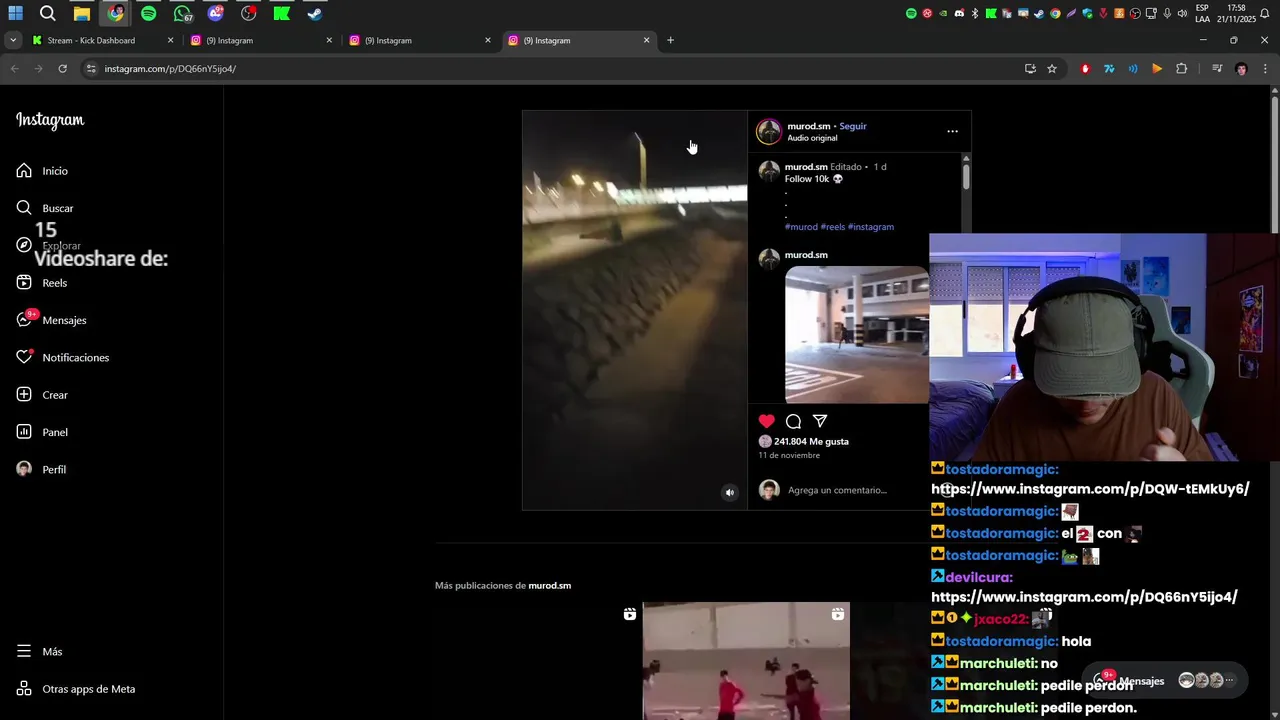The width and height of the screenshot is (1280, 720).
Task: Open a new browser tab
Action: click(670, 40)
